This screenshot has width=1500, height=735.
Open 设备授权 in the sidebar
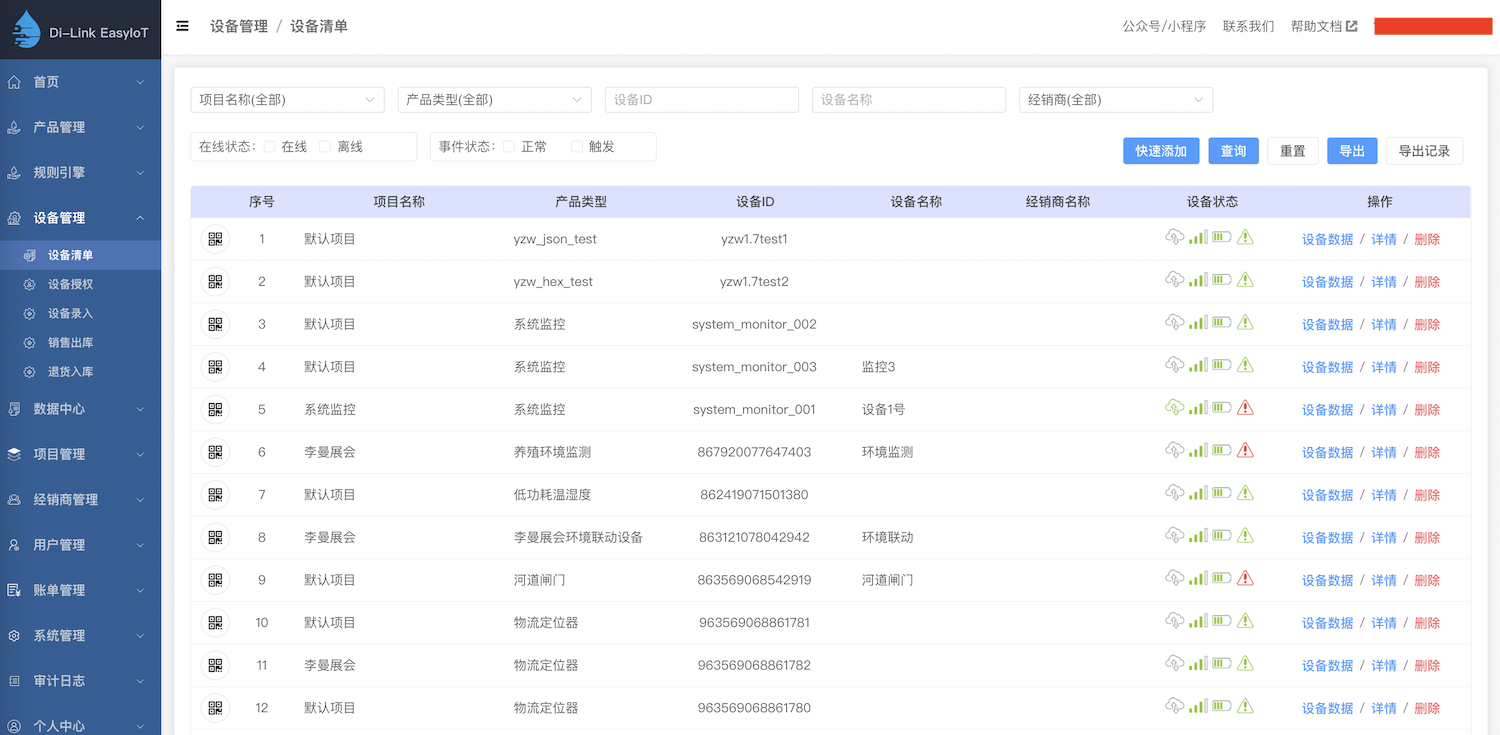tap(70, 284)
